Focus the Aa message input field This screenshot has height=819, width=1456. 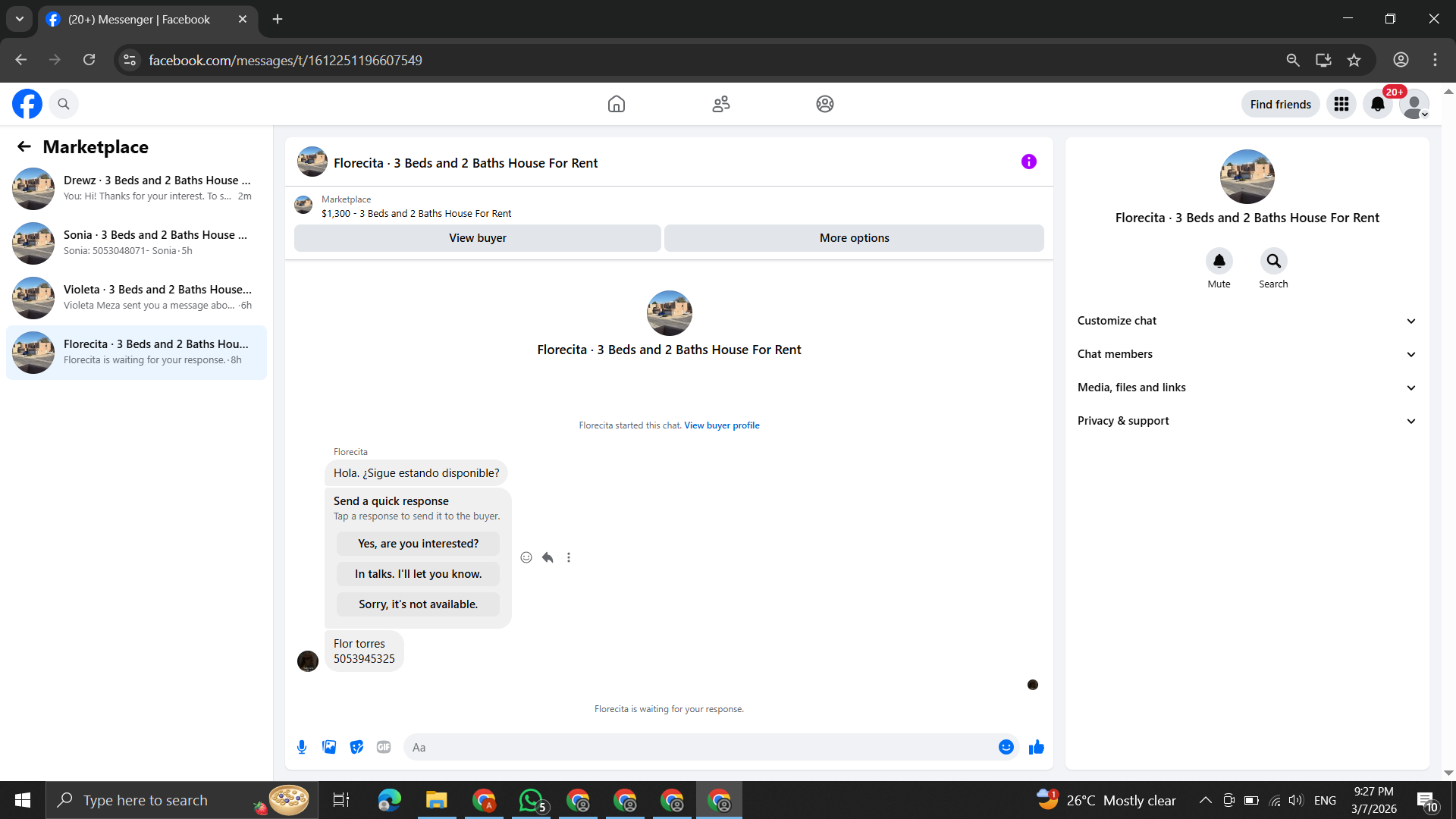(701, 747)
